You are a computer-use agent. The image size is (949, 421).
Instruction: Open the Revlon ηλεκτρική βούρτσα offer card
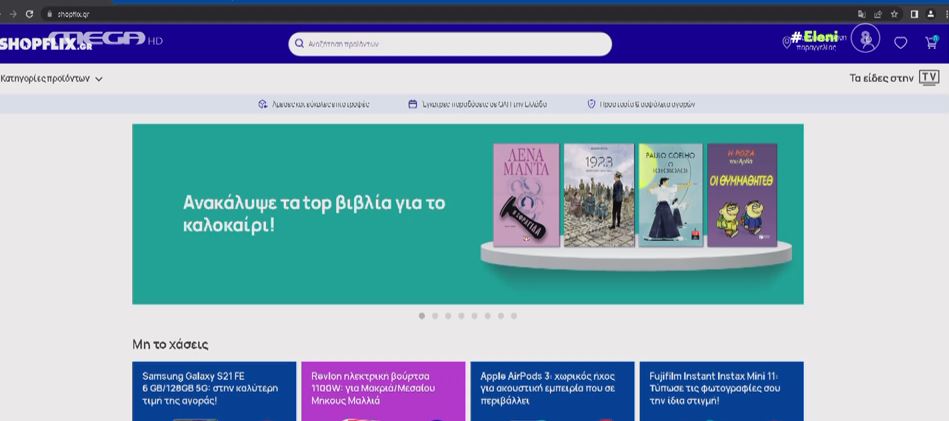coord(383,391)
